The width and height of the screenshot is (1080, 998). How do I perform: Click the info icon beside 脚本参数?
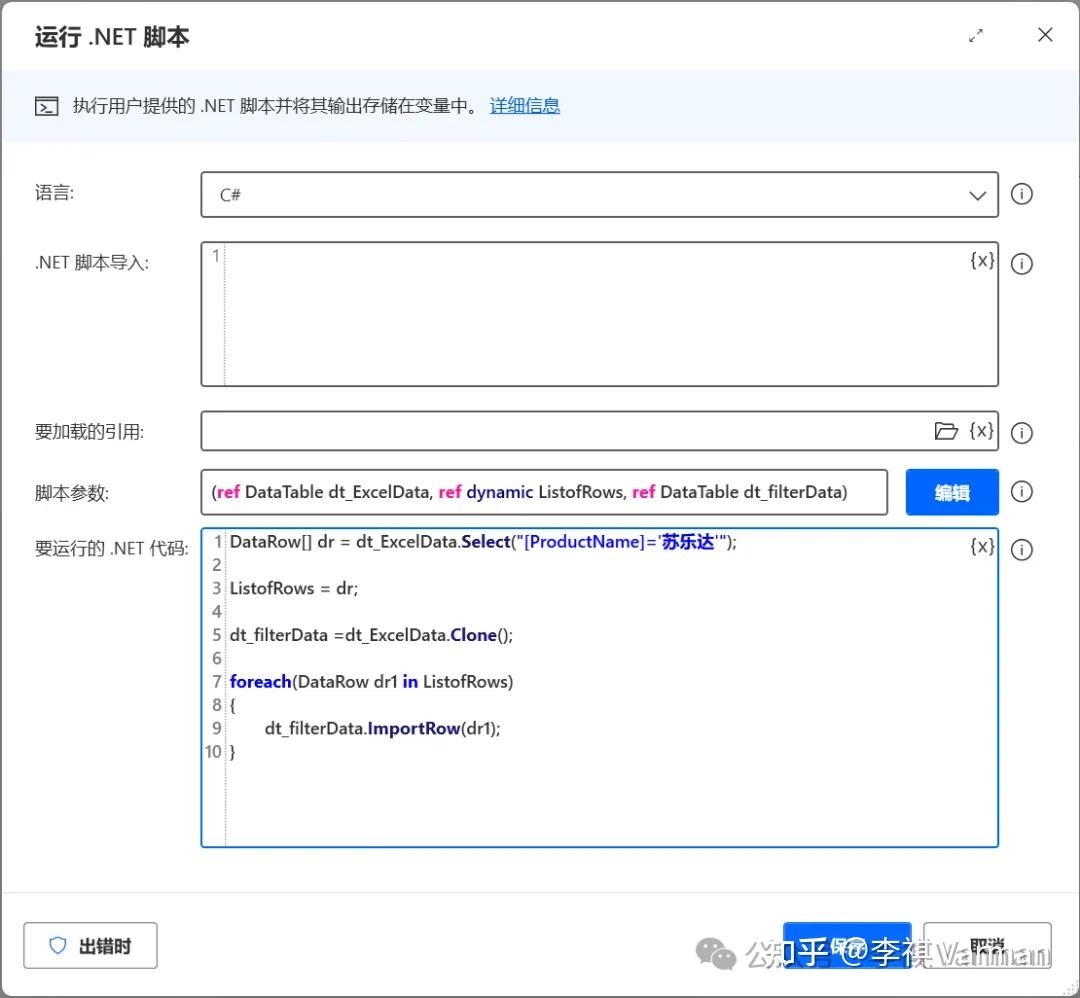coord(1021,491)
